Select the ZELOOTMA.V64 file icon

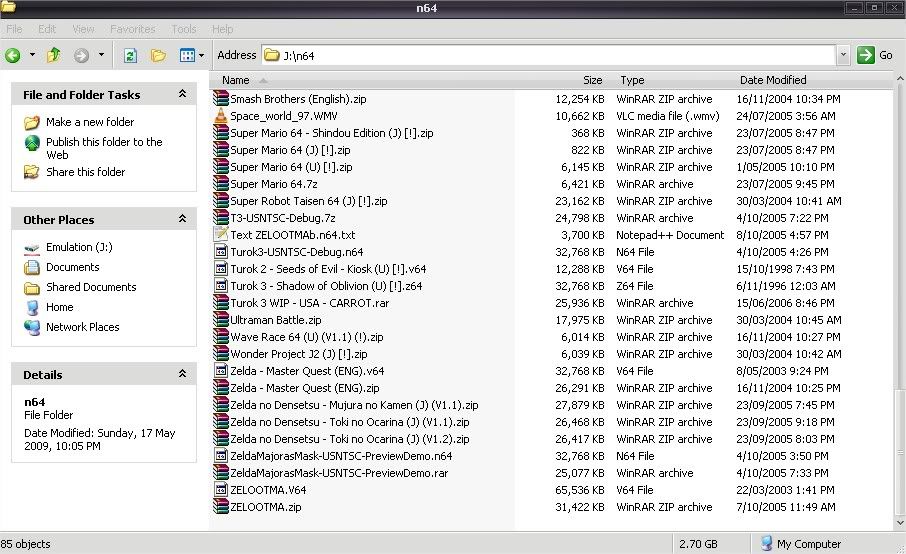[x=221, y=490]
